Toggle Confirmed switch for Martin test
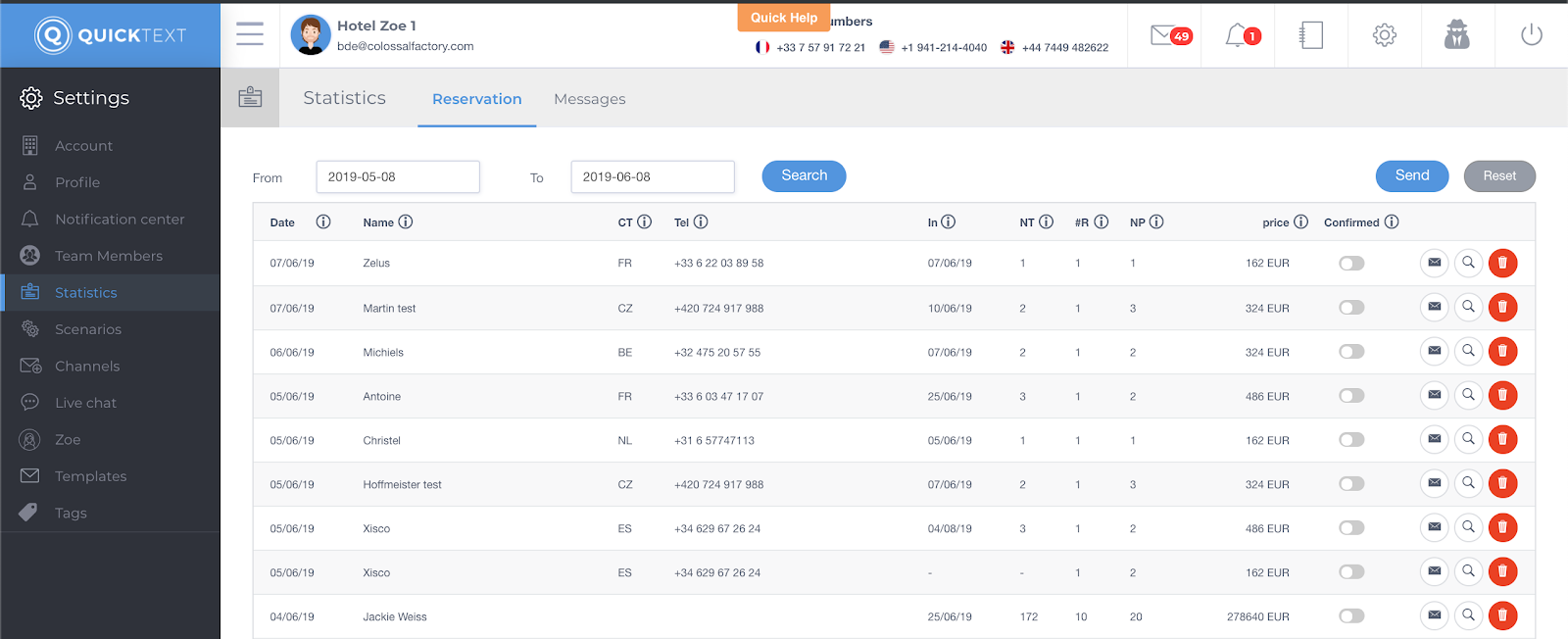This screenshot has width=1568, height=639. coord(1351,308)
